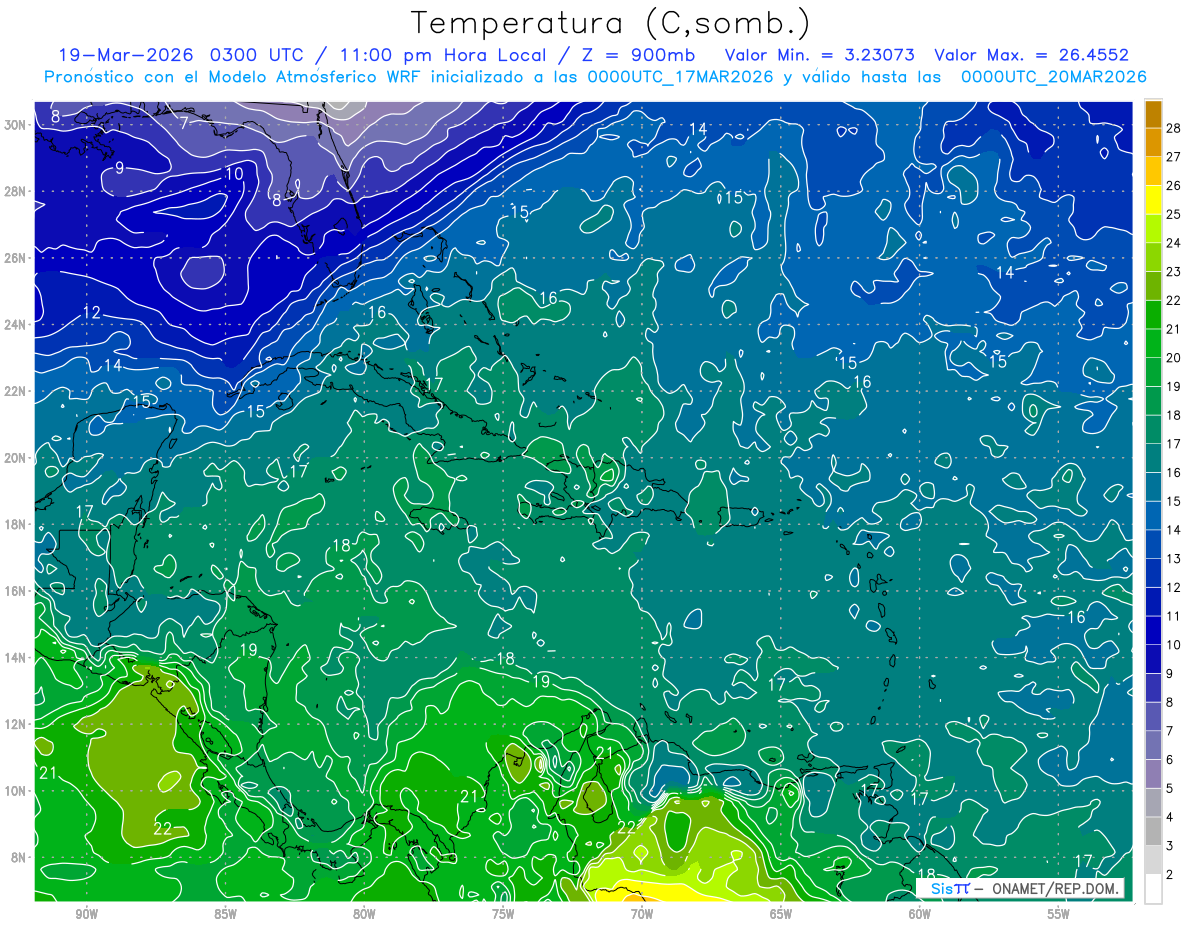Click the 75W longitude axis label
1200x927 pixels.
click(503, 914)
